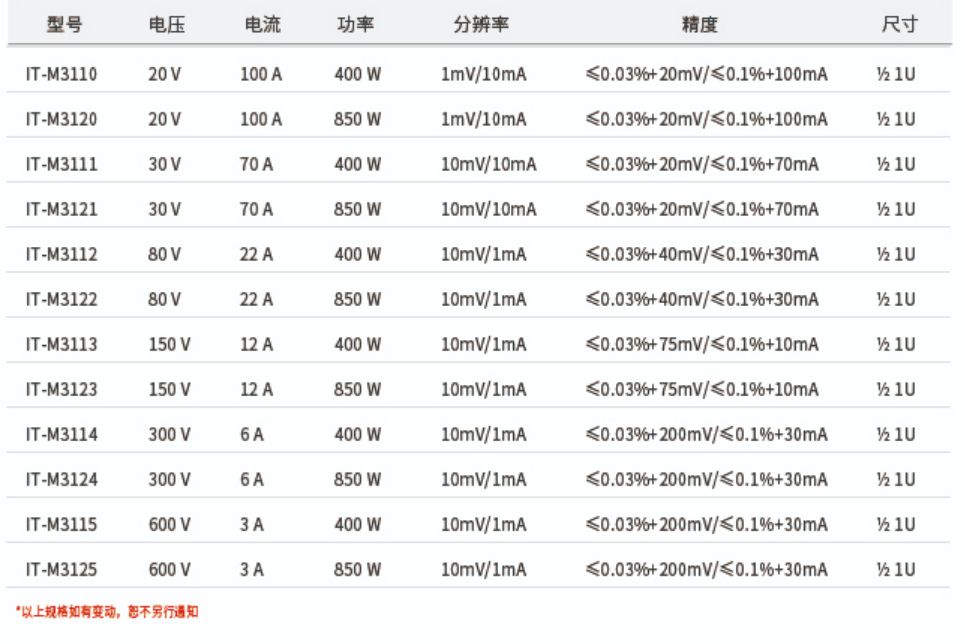Click 10mV/10mA resolution of IT-M3121

[489, 209]
